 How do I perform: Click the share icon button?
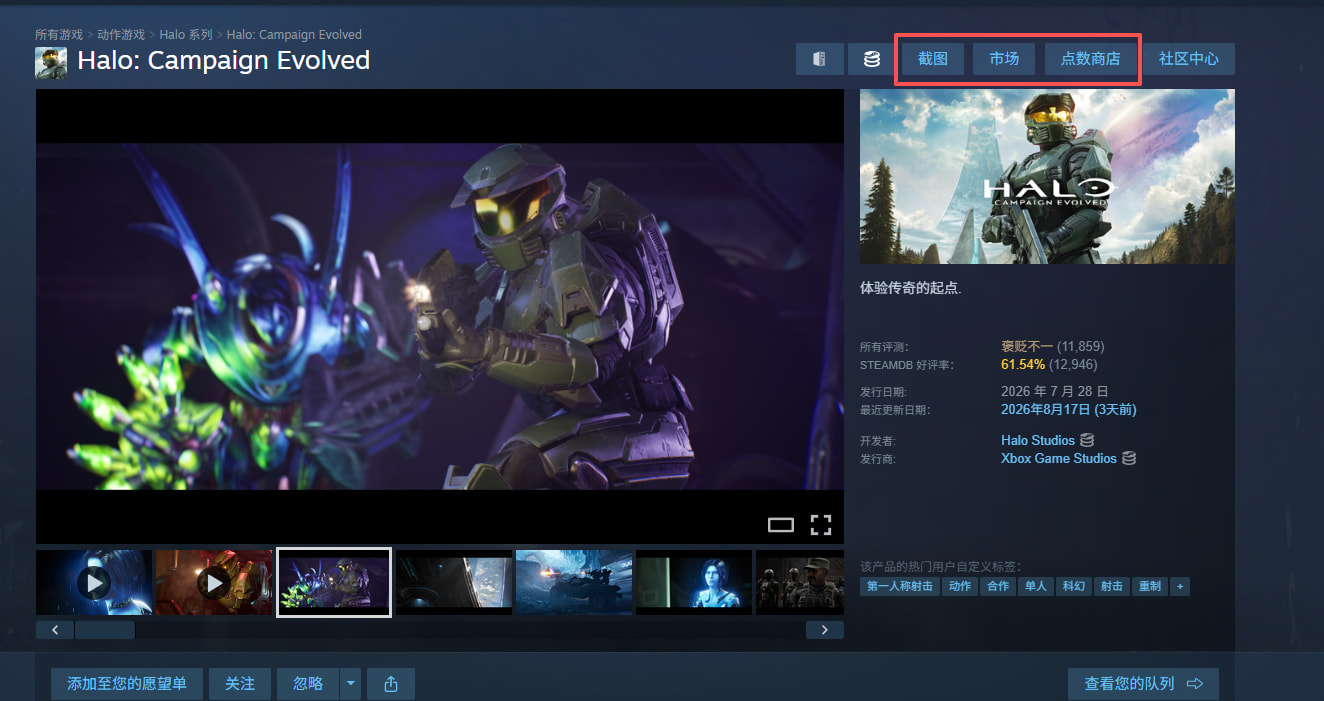(x=391, y=684)
